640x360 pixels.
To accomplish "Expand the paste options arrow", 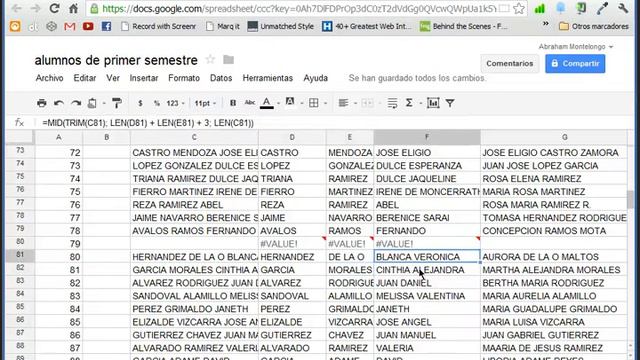I will pos(104,103).
